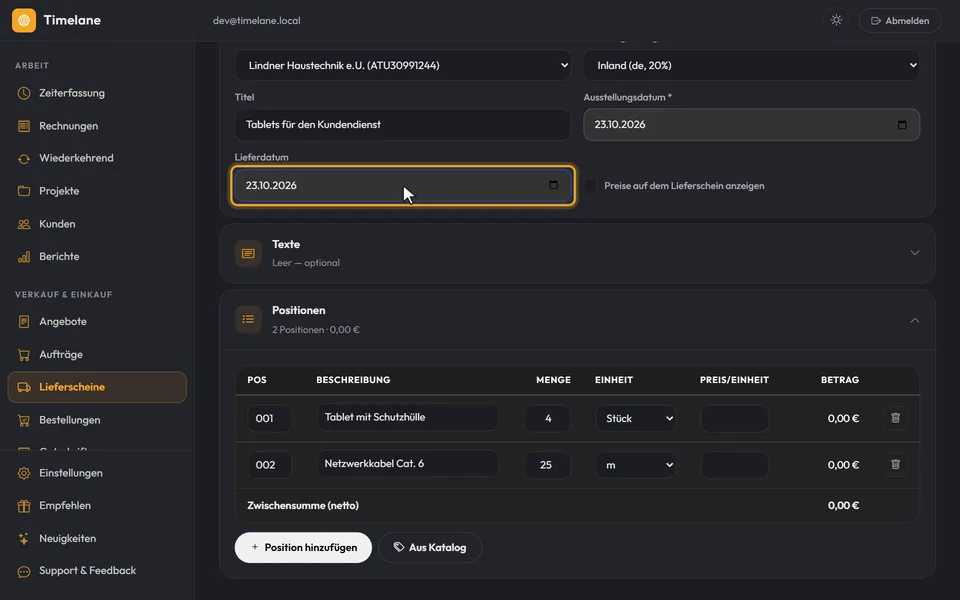
Task: Click the Timelane logo icon
Action: click(24, 20)
